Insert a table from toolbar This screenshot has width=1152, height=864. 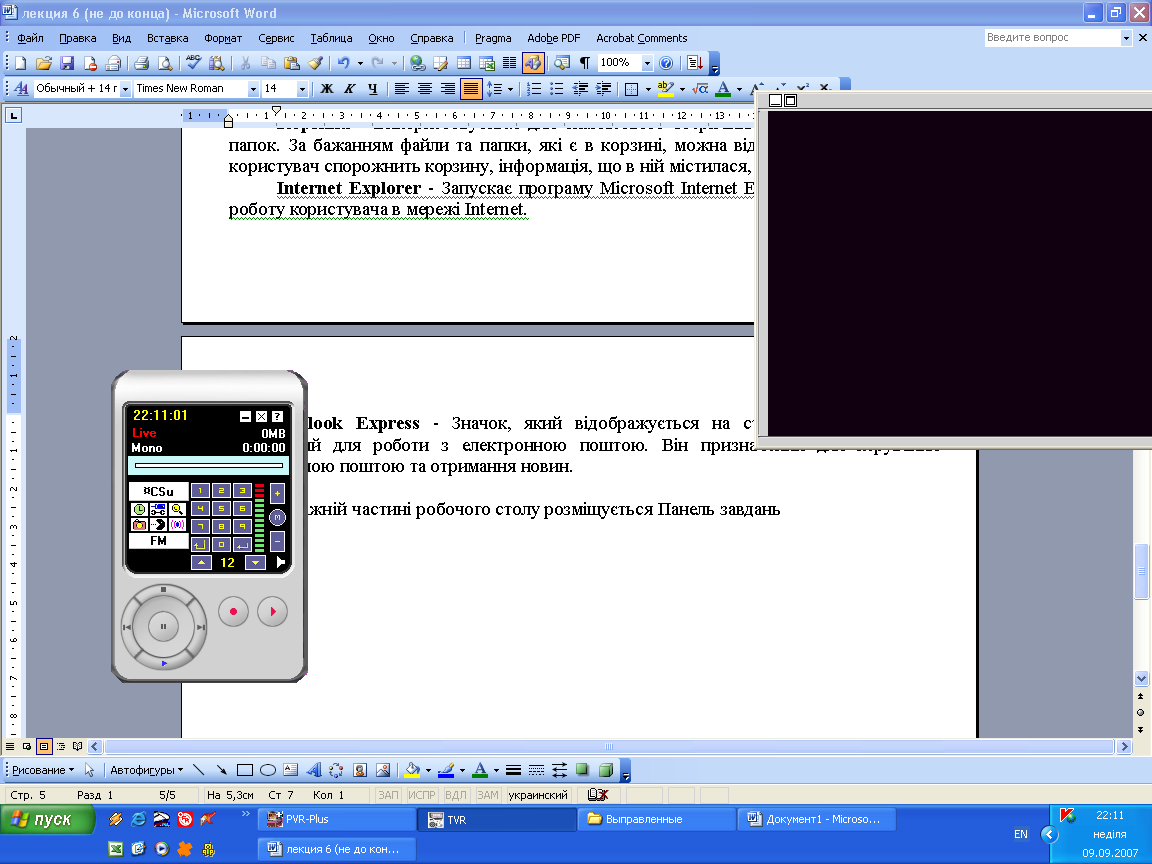point(464,63)
